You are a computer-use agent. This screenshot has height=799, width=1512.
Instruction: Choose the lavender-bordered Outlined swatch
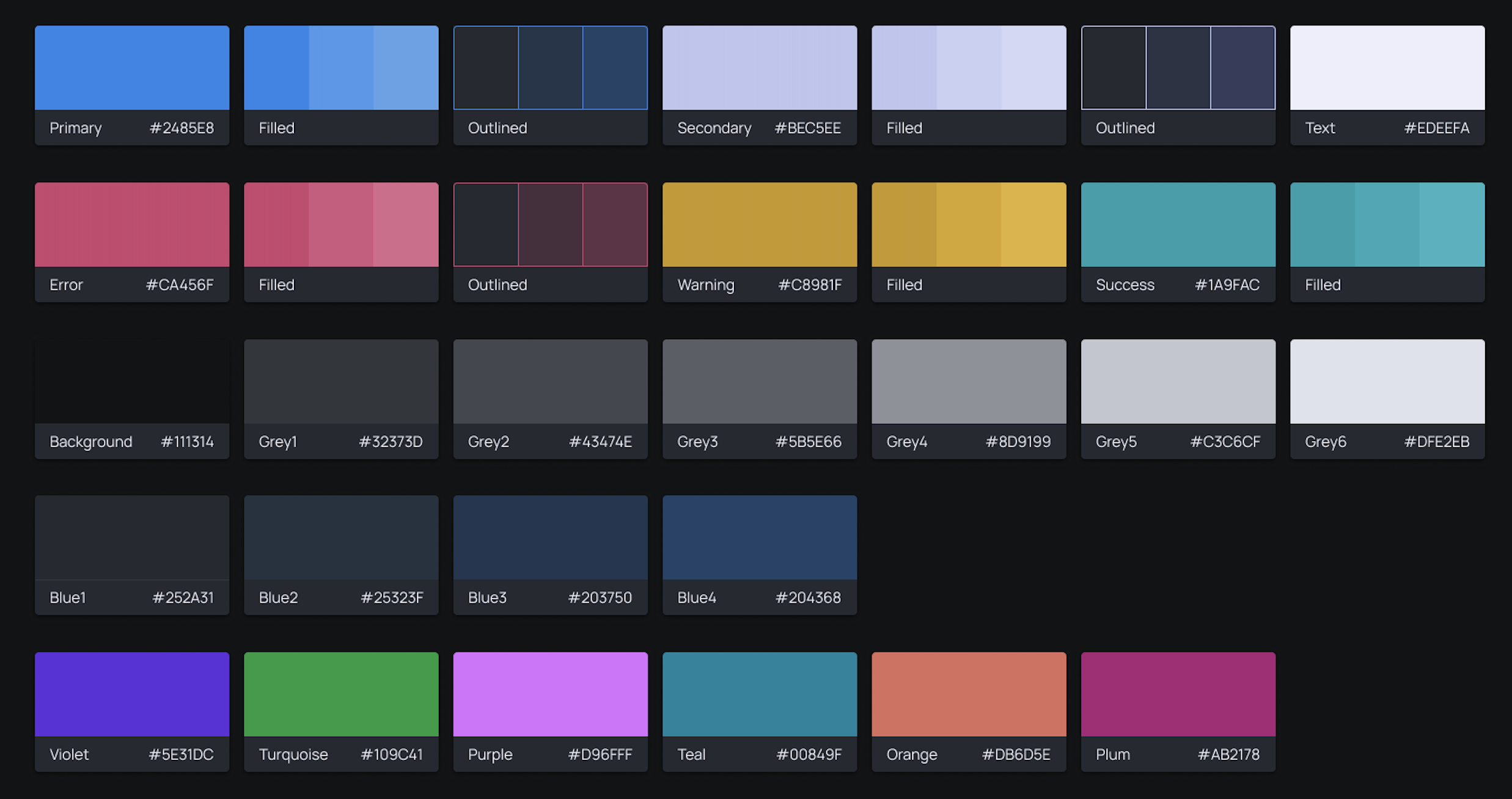coord(1178,68)
